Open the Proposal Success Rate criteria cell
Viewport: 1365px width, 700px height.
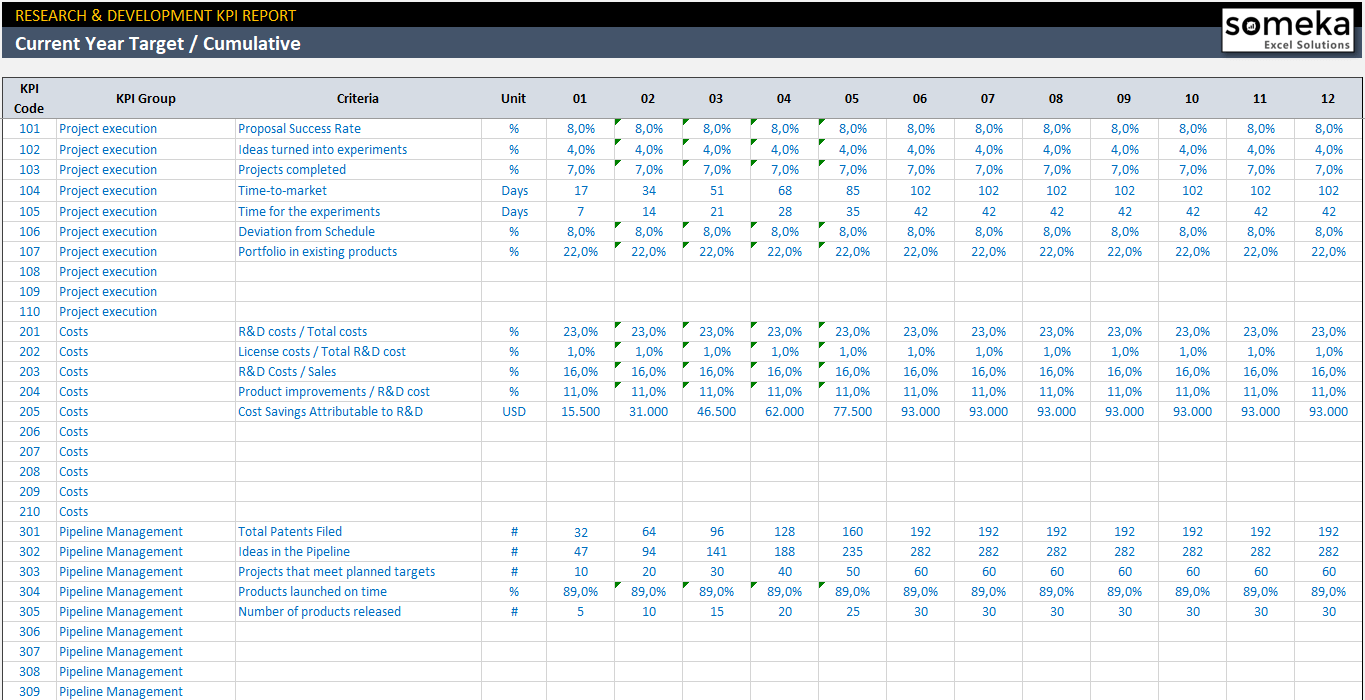pyautogui.click(x=300, y=128)
